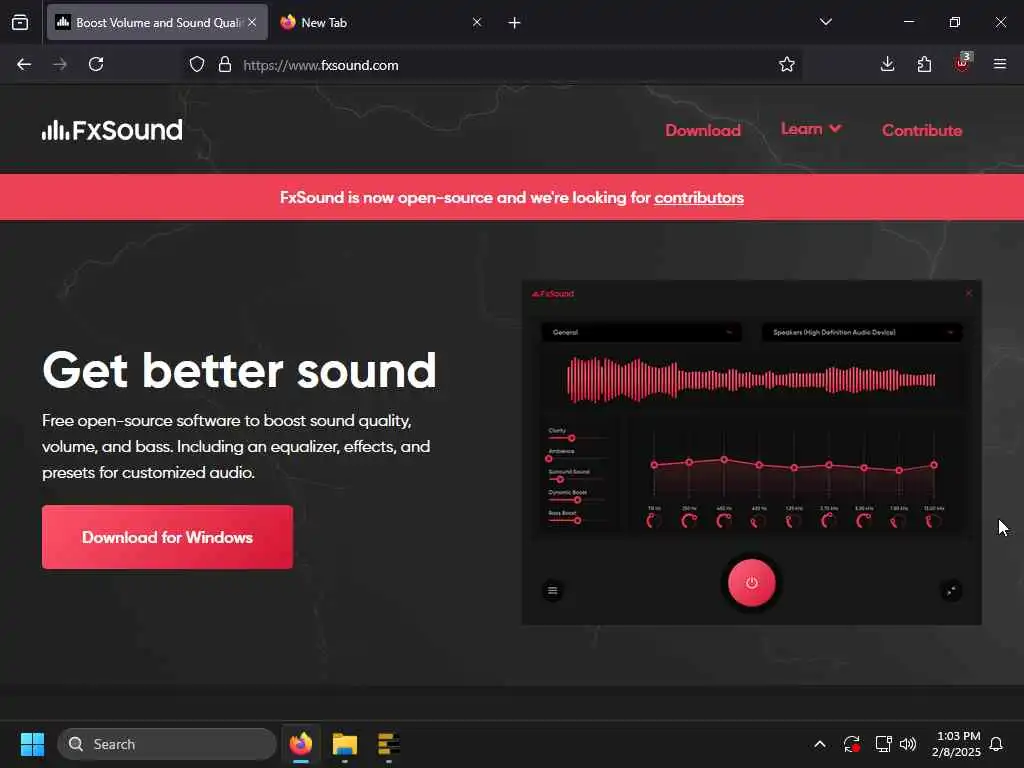
Task: Click the Clarity slider in preview
Action: click(x=577, y=438)
